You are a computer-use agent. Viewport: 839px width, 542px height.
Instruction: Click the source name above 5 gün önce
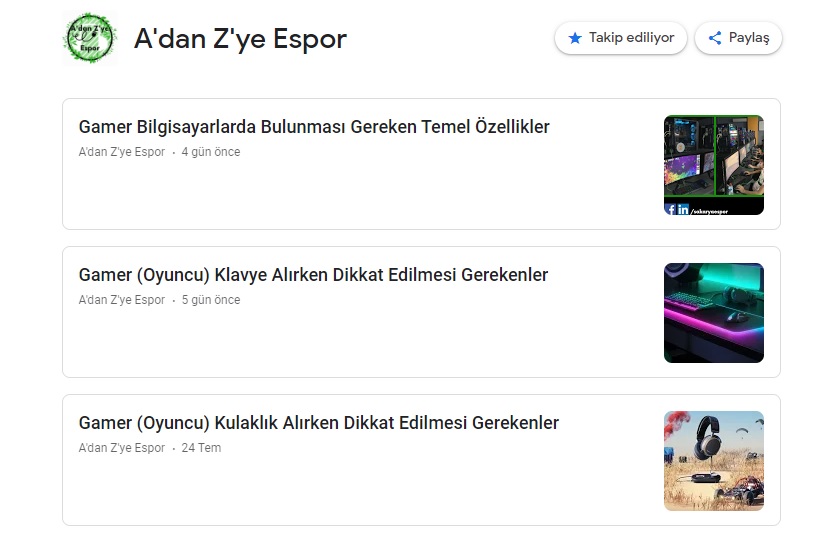(x=122, y=300)
